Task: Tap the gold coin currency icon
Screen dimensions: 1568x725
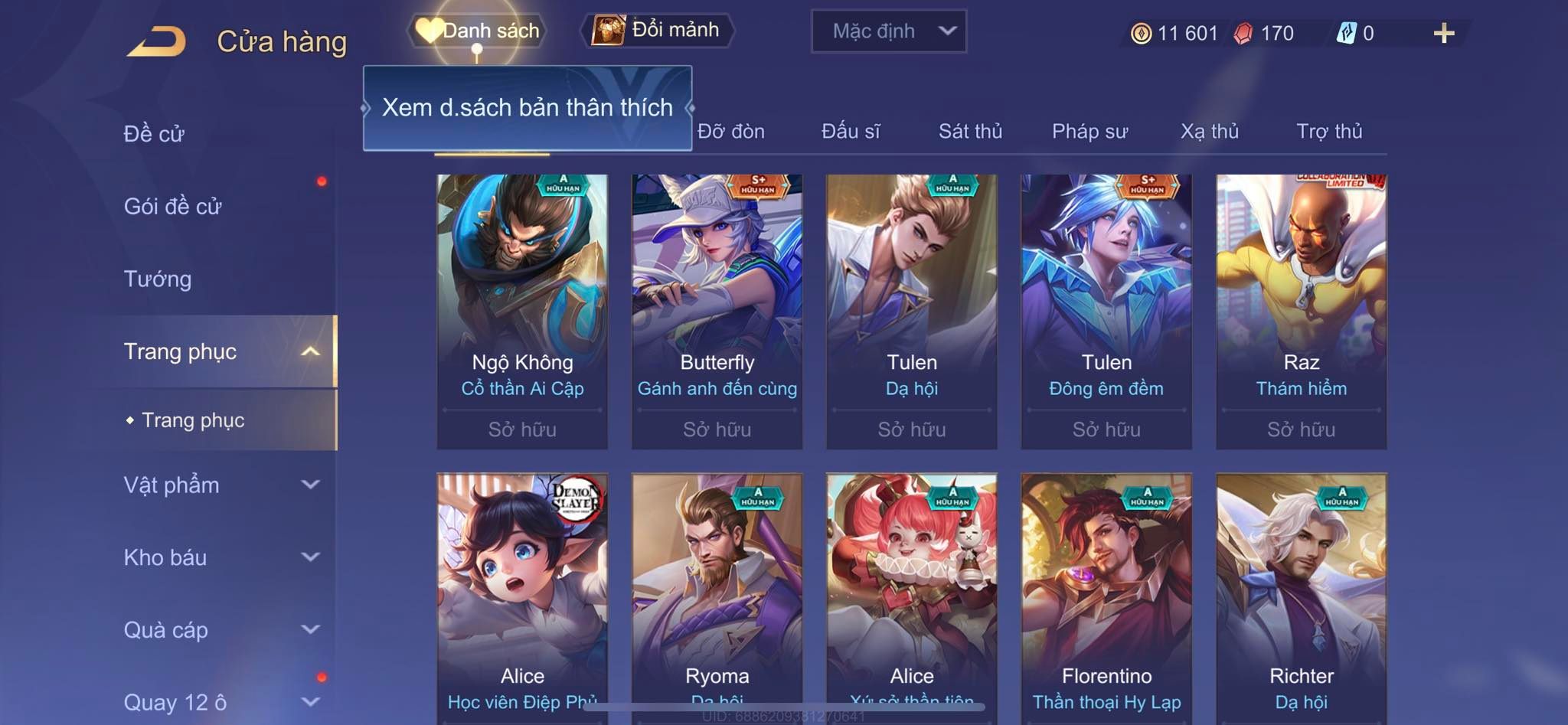Action: (x=1141, y=33)
